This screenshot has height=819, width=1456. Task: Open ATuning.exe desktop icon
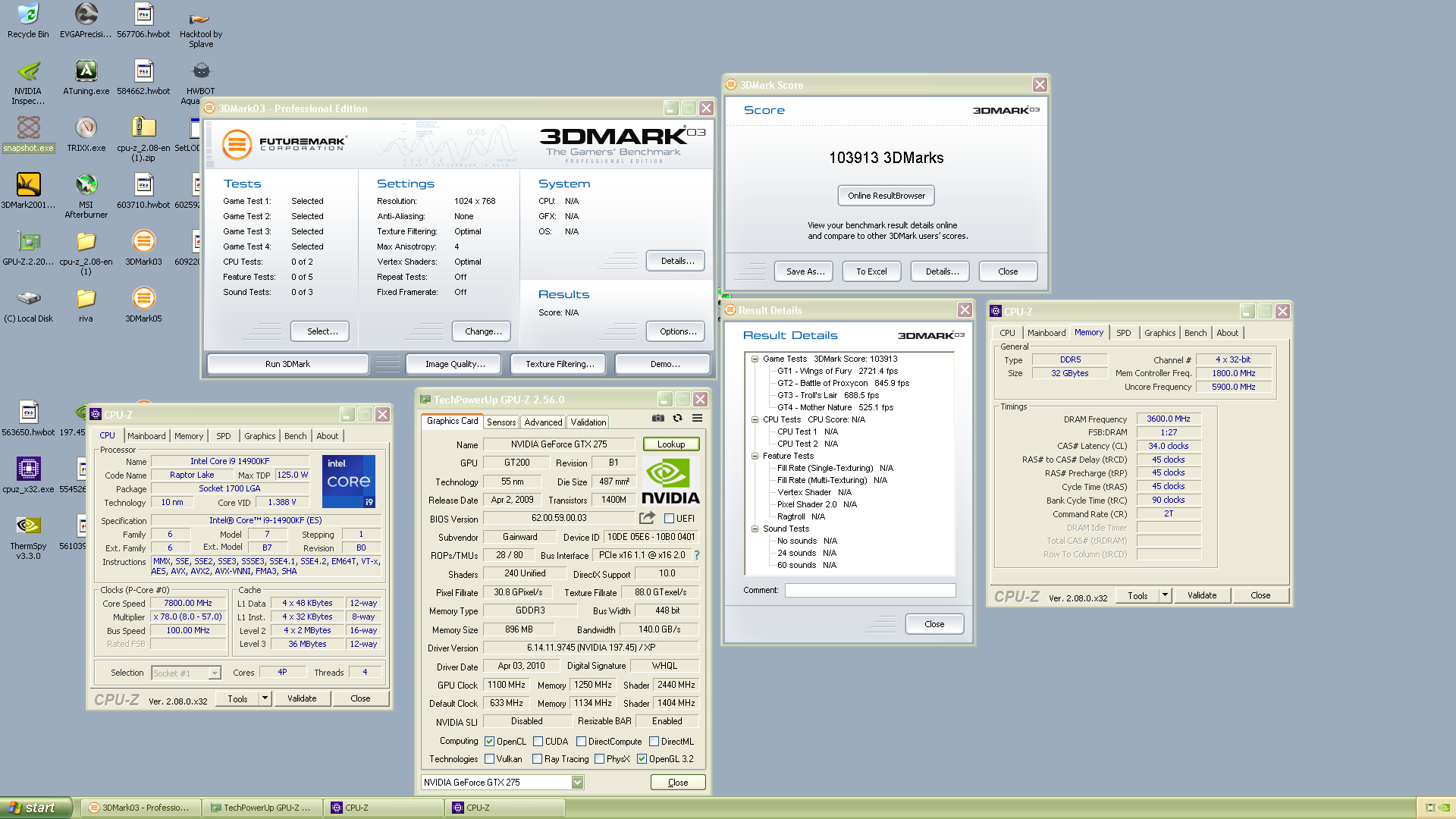(x=86, y=77)
